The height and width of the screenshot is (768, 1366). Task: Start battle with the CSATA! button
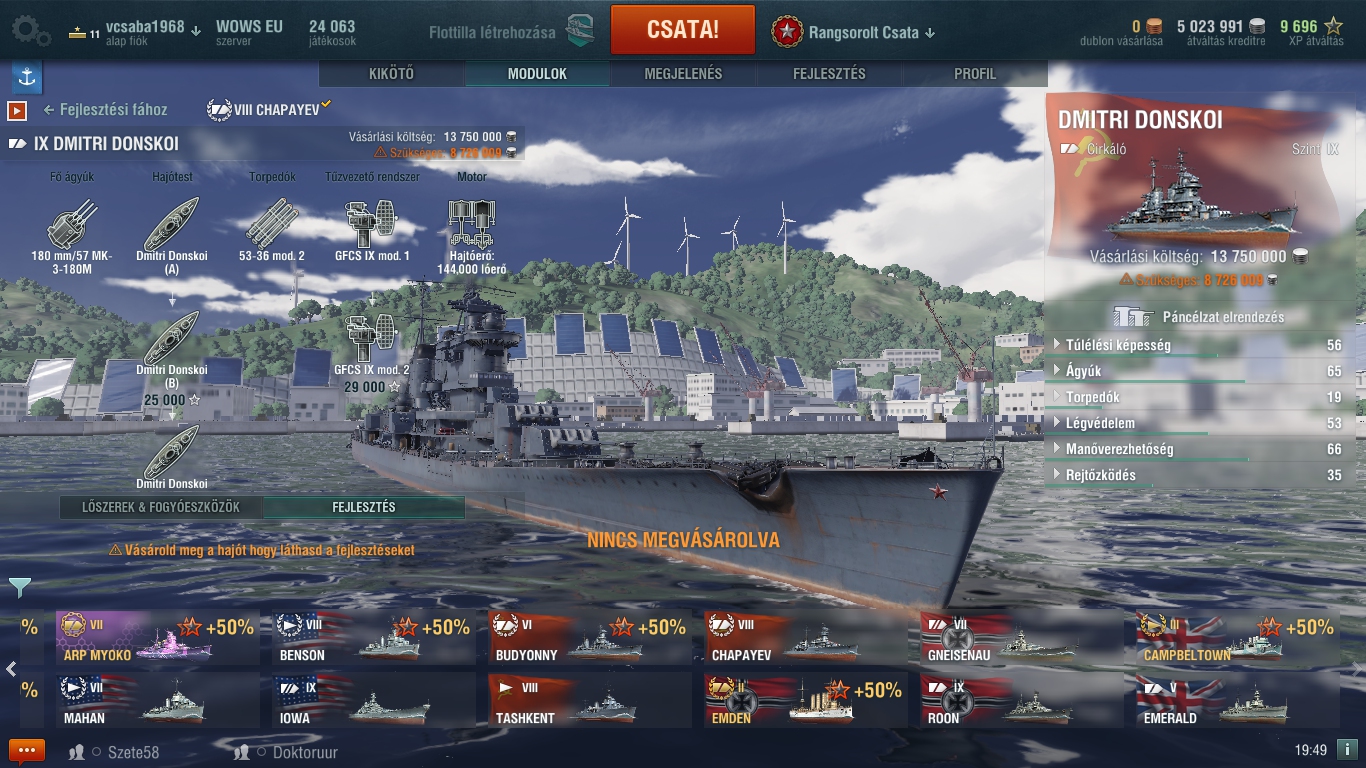click(683, 29)
